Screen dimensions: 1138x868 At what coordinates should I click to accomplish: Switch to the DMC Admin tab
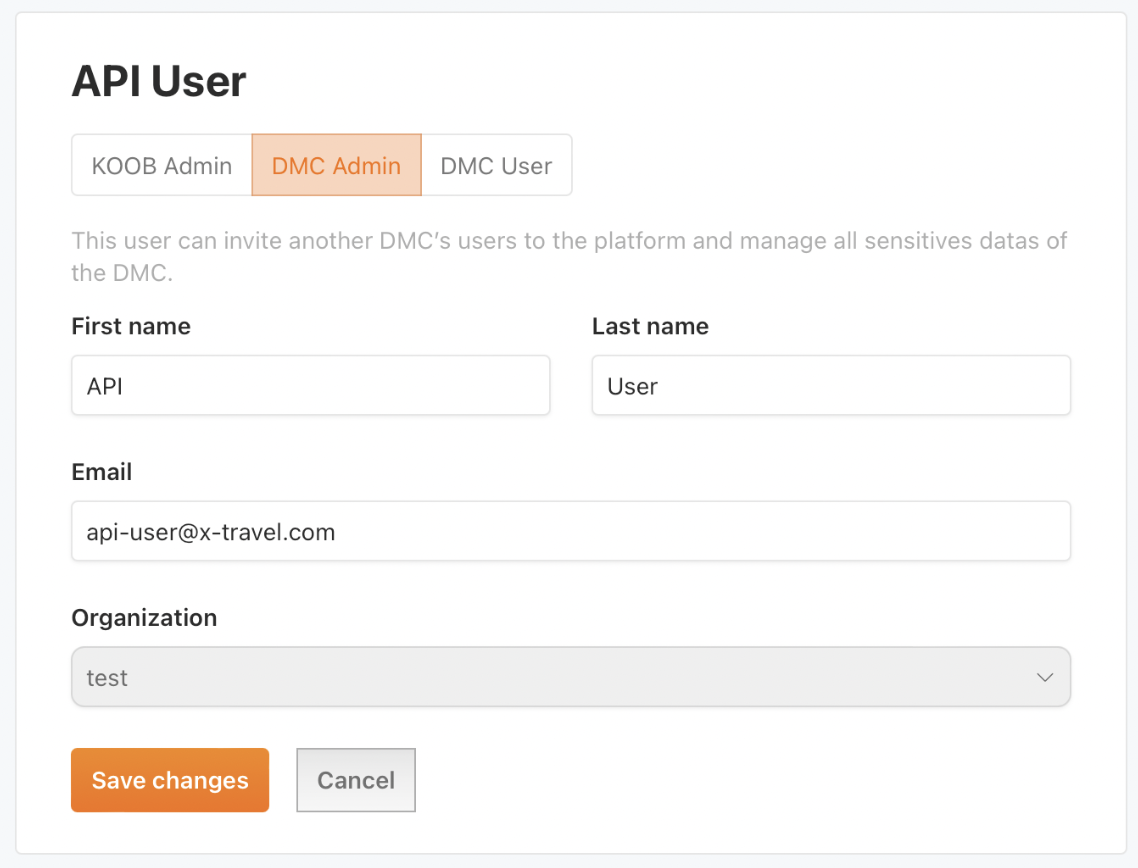point(336,165)
